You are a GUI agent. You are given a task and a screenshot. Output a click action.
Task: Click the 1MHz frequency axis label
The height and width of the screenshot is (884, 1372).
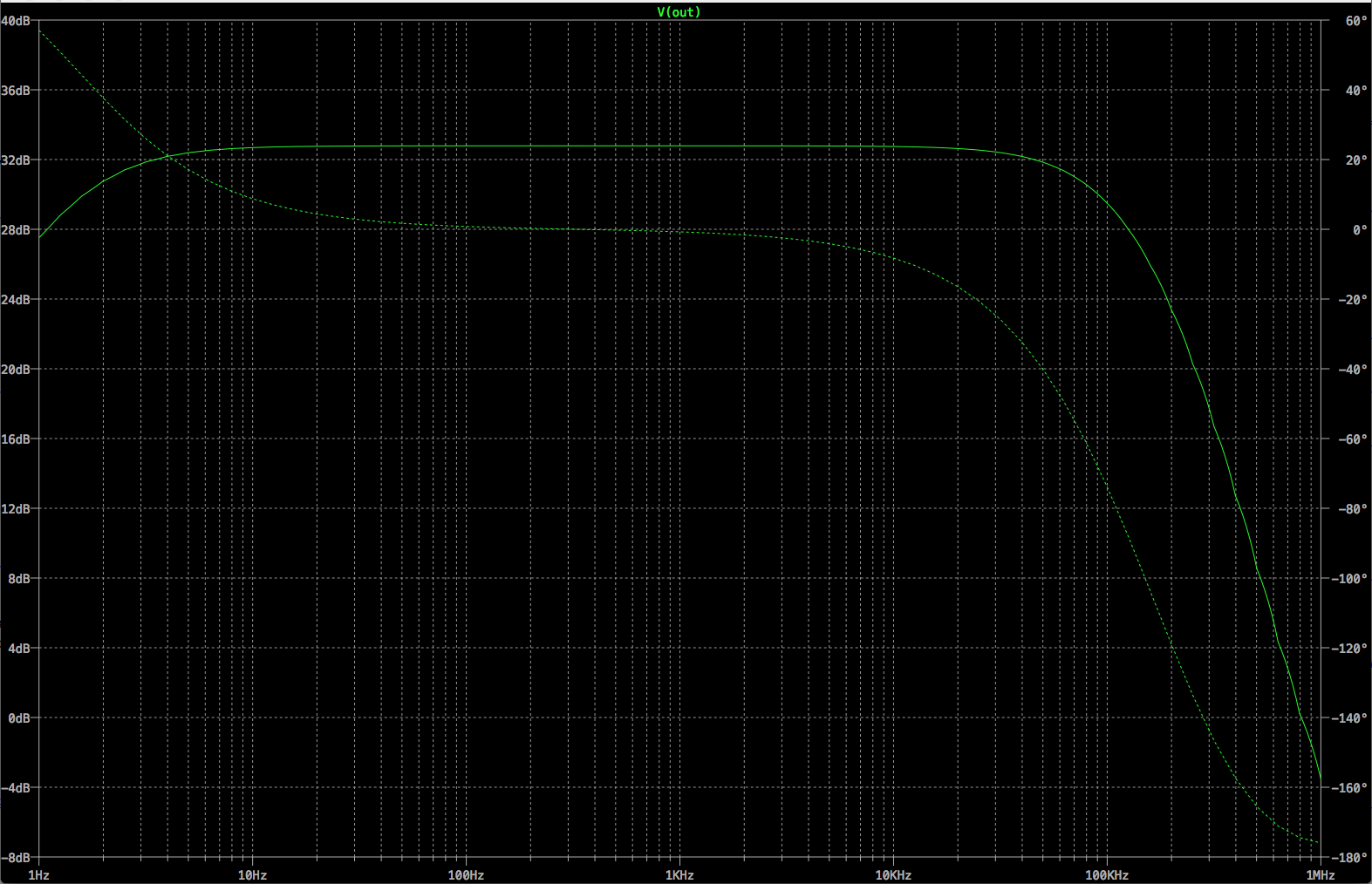click(1321, 874)
